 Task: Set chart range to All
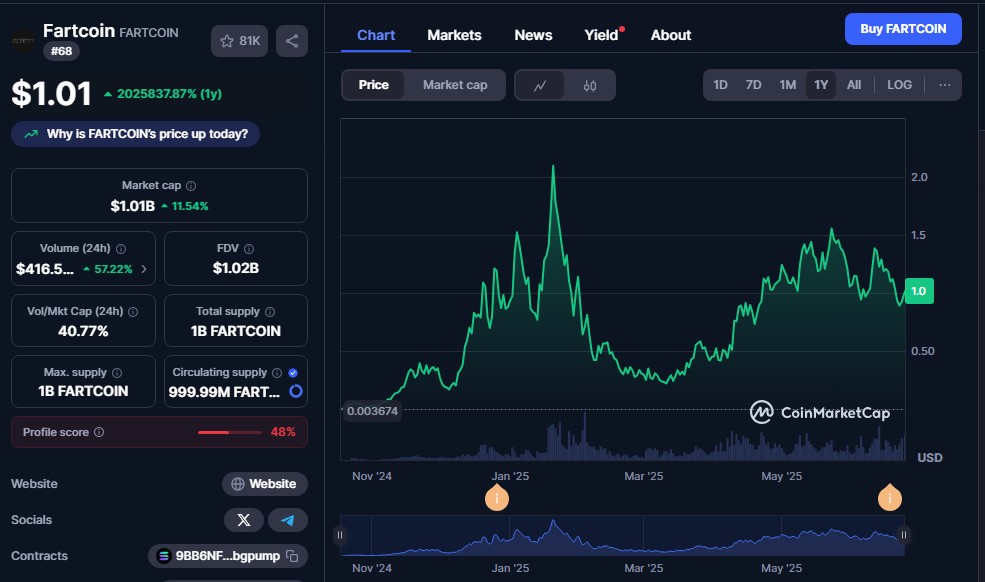(854, 85)
